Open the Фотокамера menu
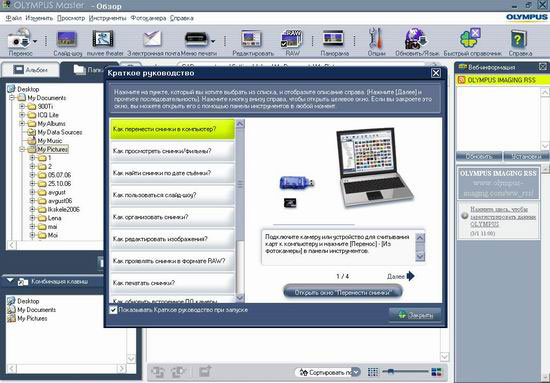The image size is (550, 383). tap(148, 18)
